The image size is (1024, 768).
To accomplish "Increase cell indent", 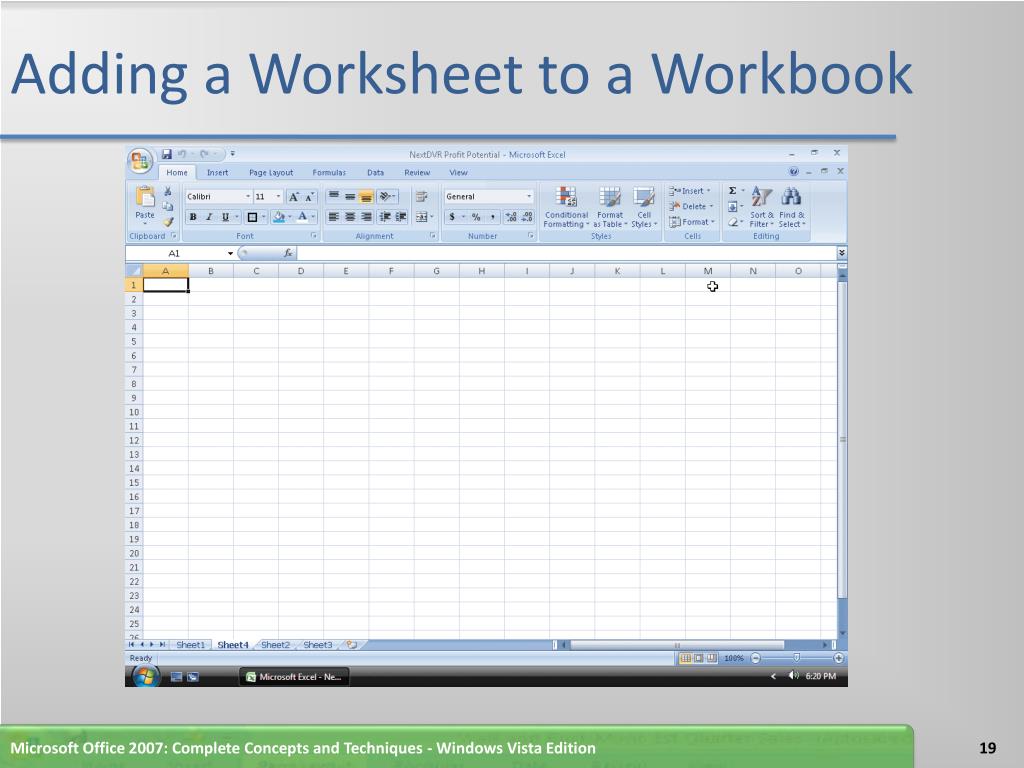I will 401,217.
